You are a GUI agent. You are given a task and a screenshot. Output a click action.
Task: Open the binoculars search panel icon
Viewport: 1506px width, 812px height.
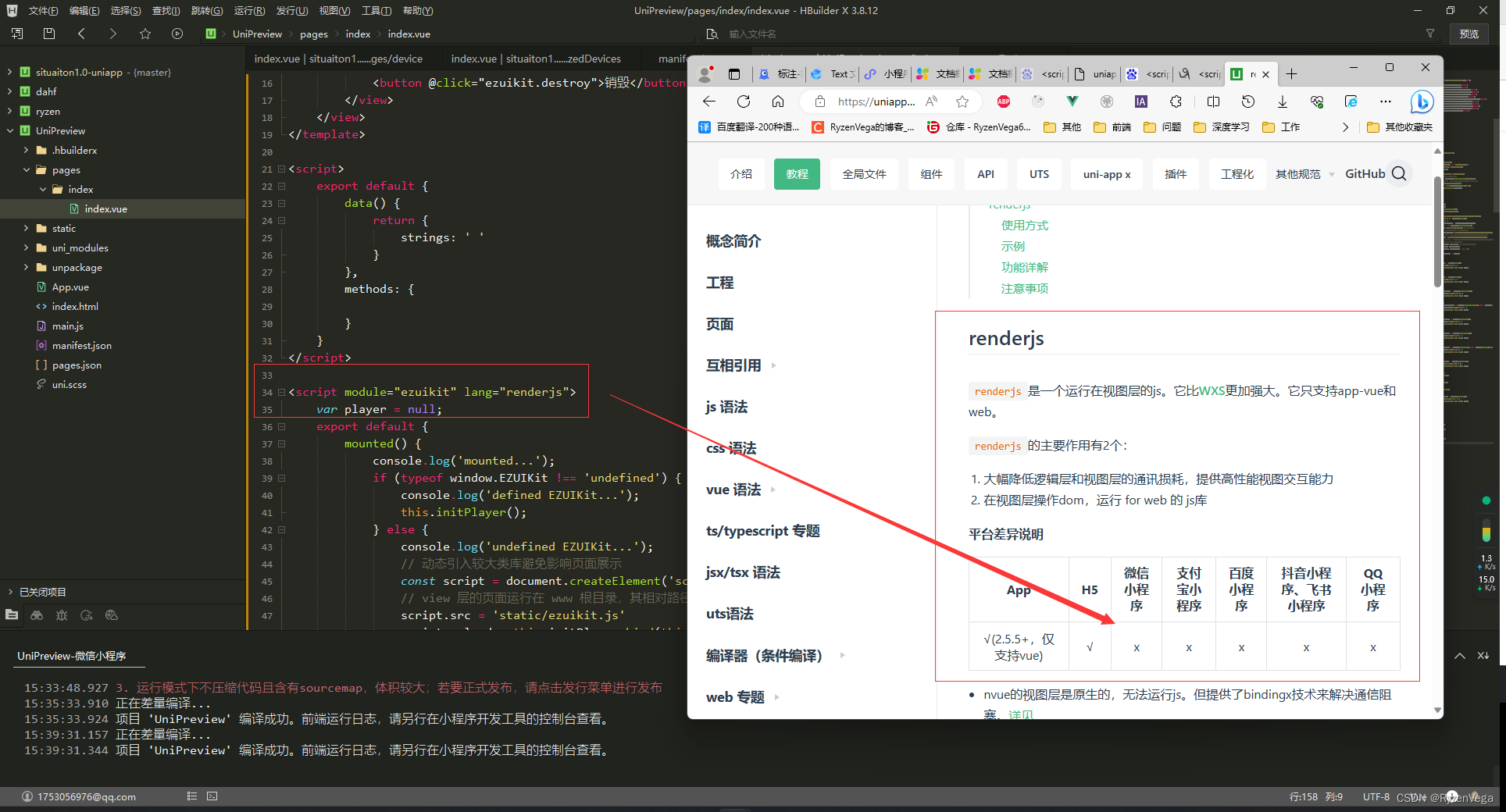[37, 615]
